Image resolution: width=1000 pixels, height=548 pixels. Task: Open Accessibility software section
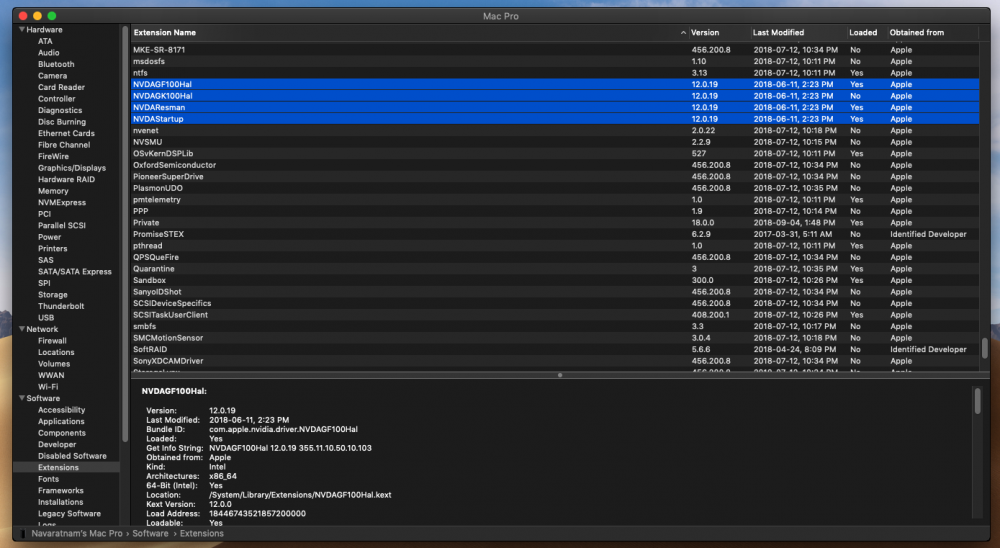[x=61, y=410]
